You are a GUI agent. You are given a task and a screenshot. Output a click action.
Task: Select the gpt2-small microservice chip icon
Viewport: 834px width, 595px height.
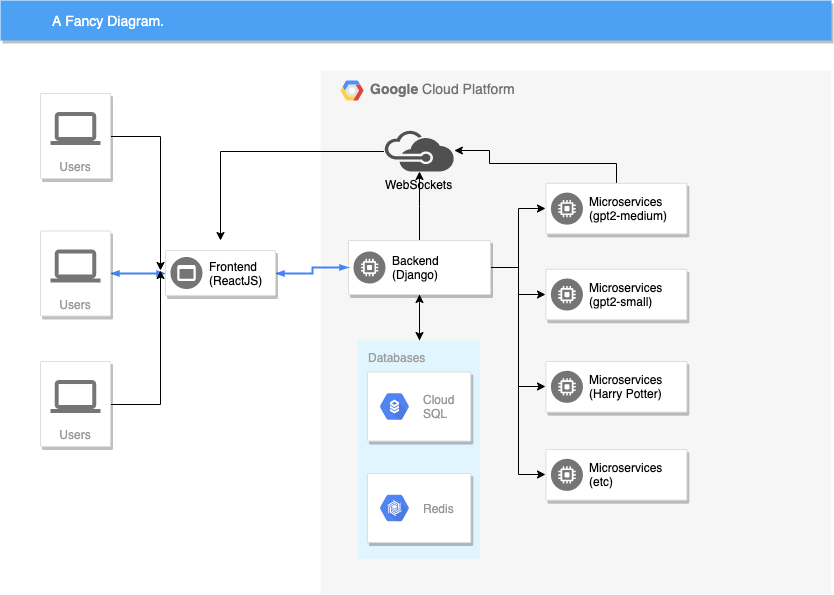567,294
